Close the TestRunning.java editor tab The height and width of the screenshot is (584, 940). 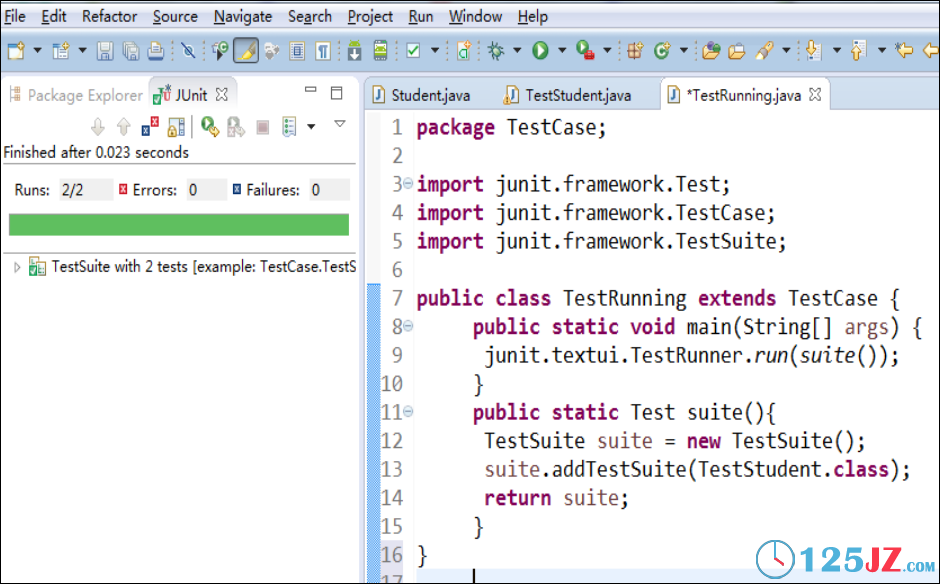(x=815, y=95)
